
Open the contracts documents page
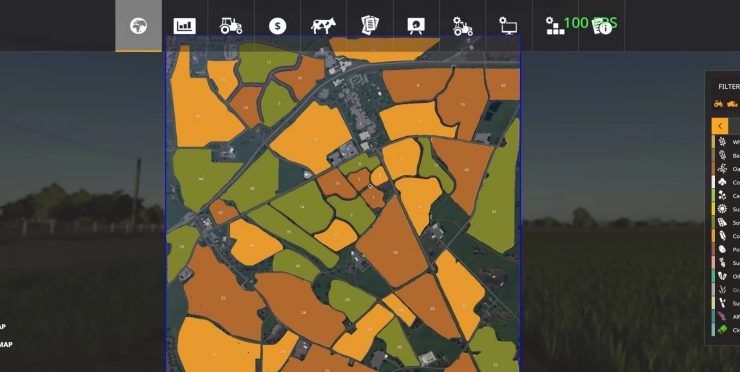click(370, 25)
